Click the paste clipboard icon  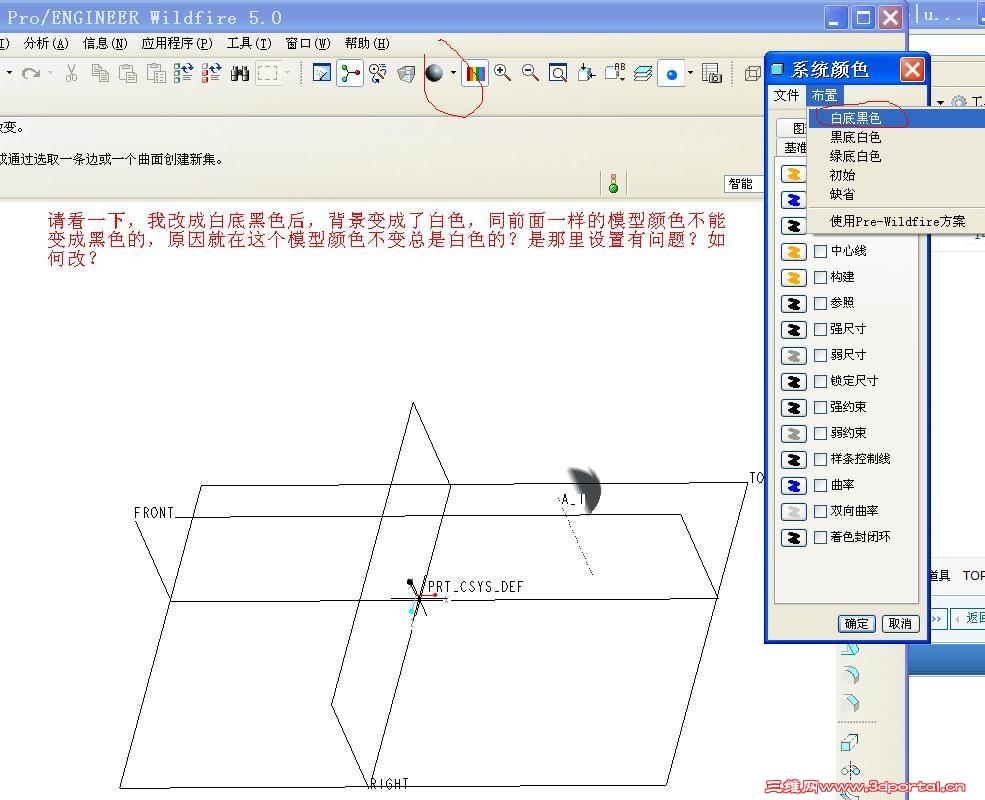(128, 73)
